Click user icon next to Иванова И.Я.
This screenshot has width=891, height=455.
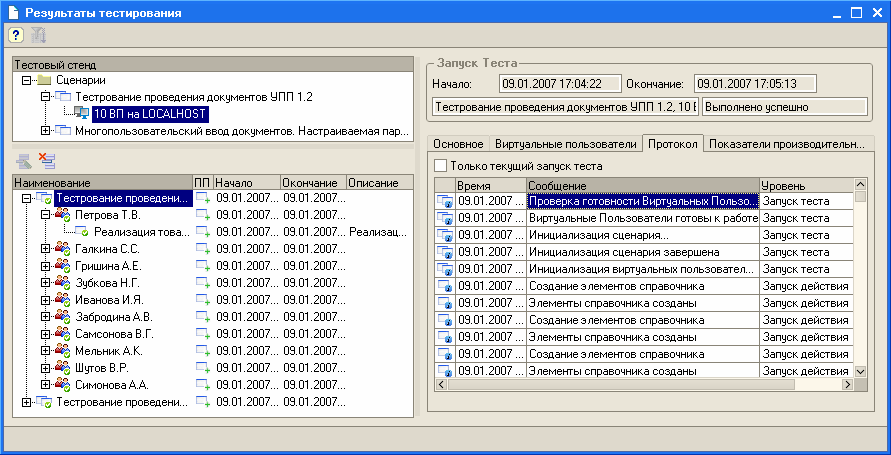[x=63, y=300]
